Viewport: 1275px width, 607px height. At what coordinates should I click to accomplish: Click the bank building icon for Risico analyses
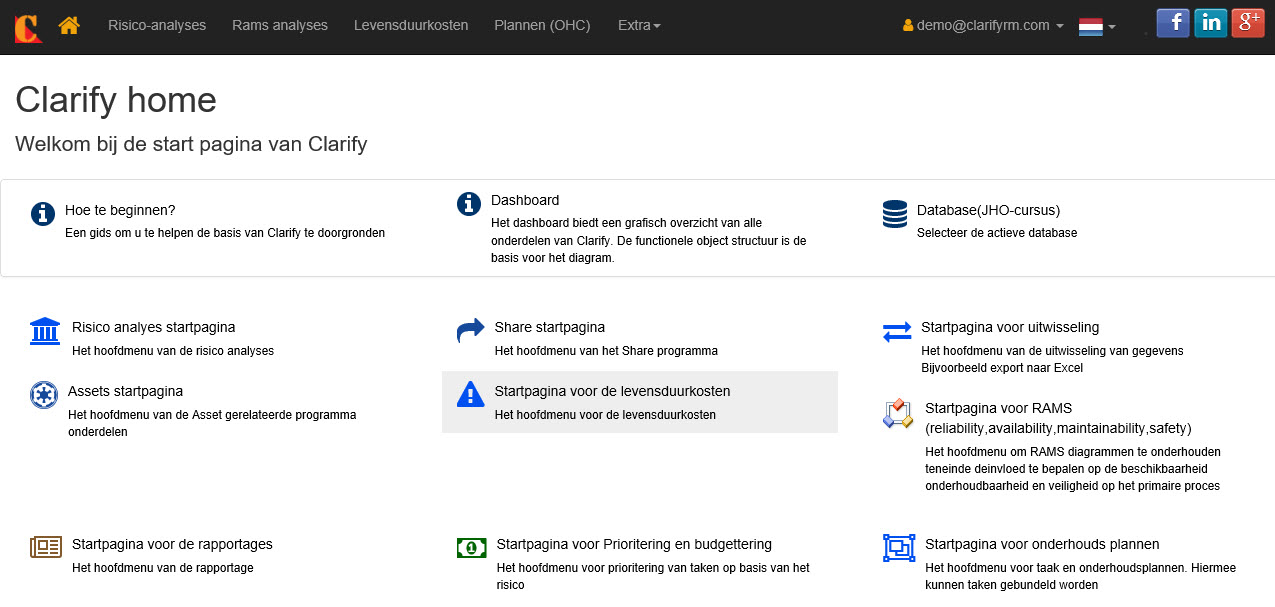click(x=45, y=331)
